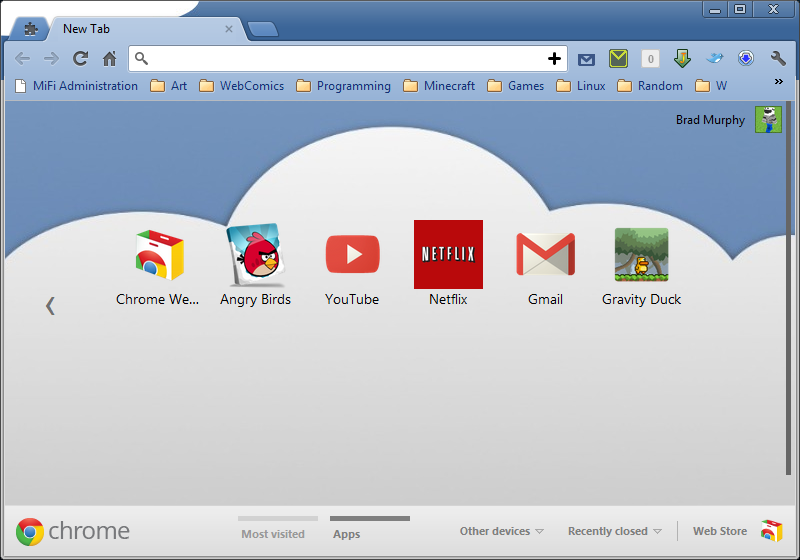Screen dimensions: 800x560
Task: Click the Brad Murphy profile name
Action: click(710, 120)
